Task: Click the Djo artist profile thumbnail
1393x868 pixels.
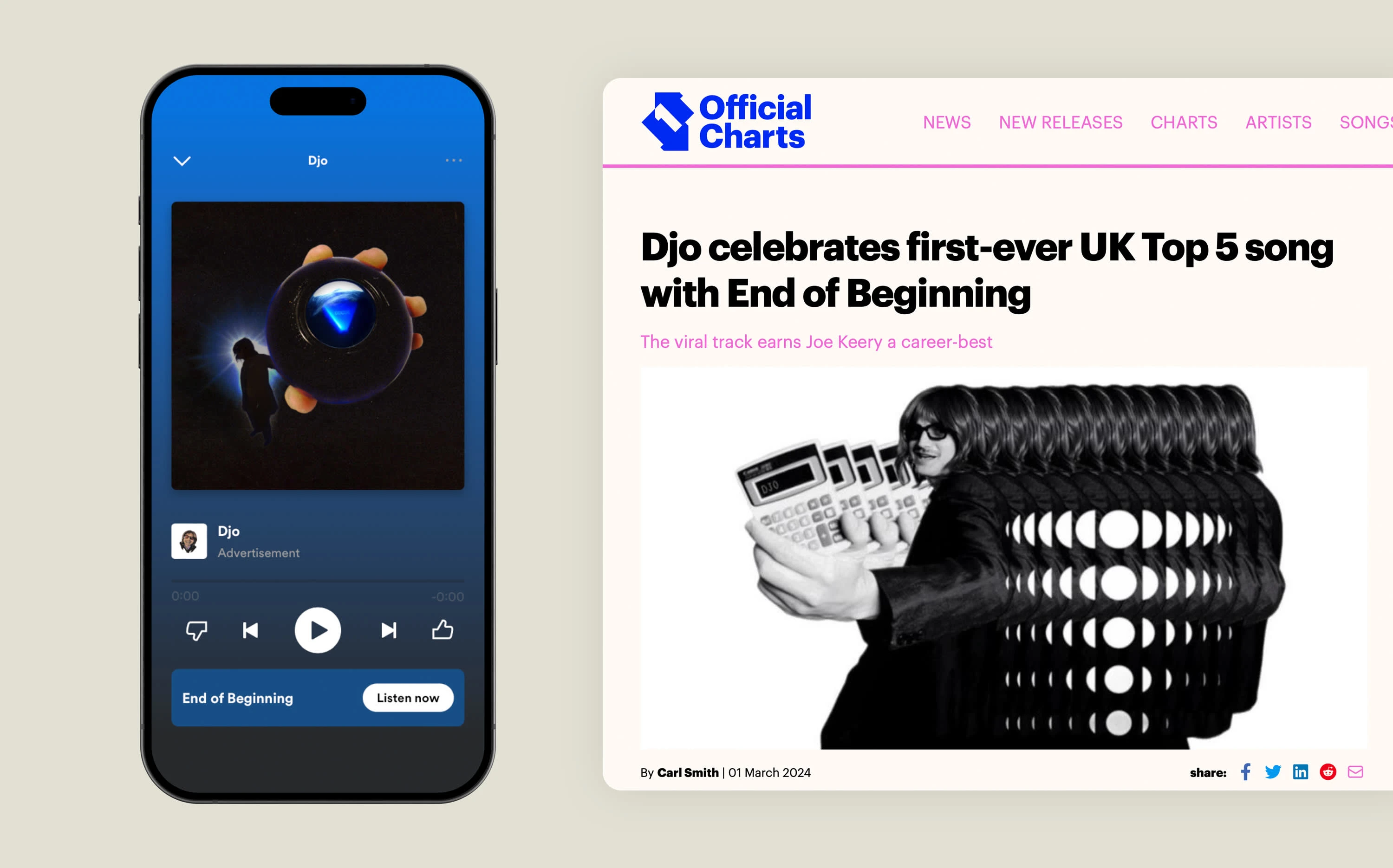Action: click(189, 541)
